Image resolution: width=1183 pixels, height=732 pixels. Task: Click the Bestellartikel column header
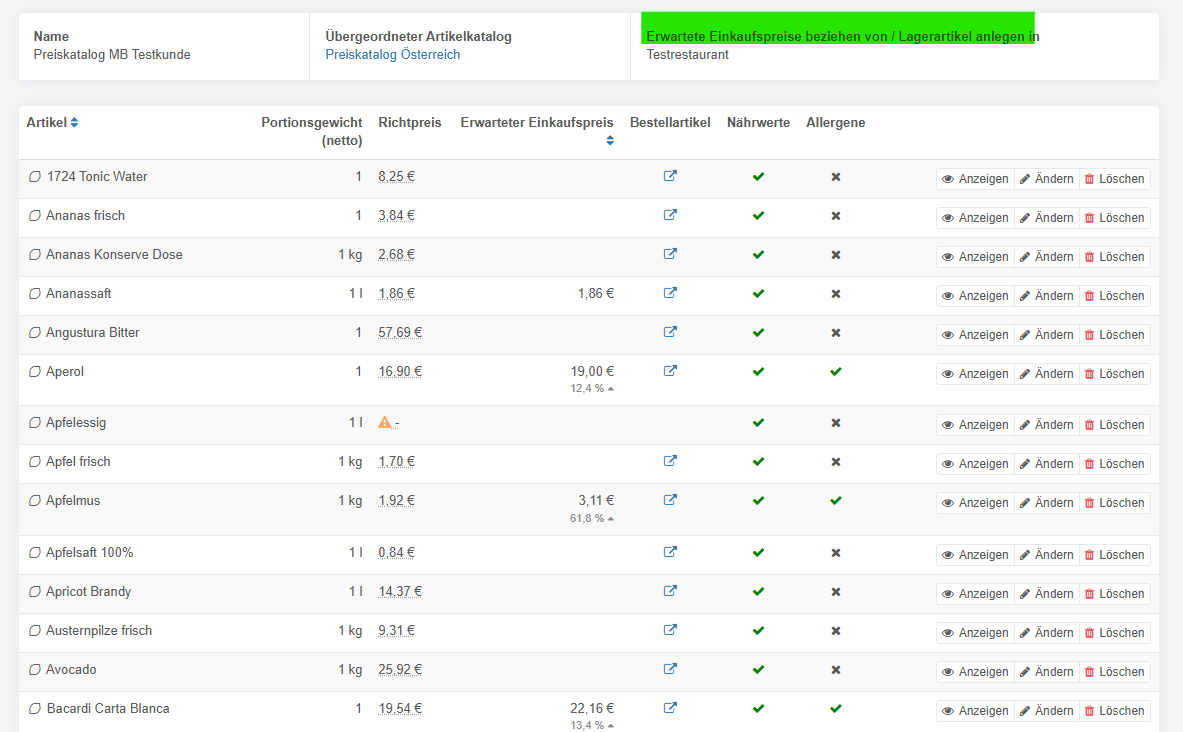click(x=670, y=122)
